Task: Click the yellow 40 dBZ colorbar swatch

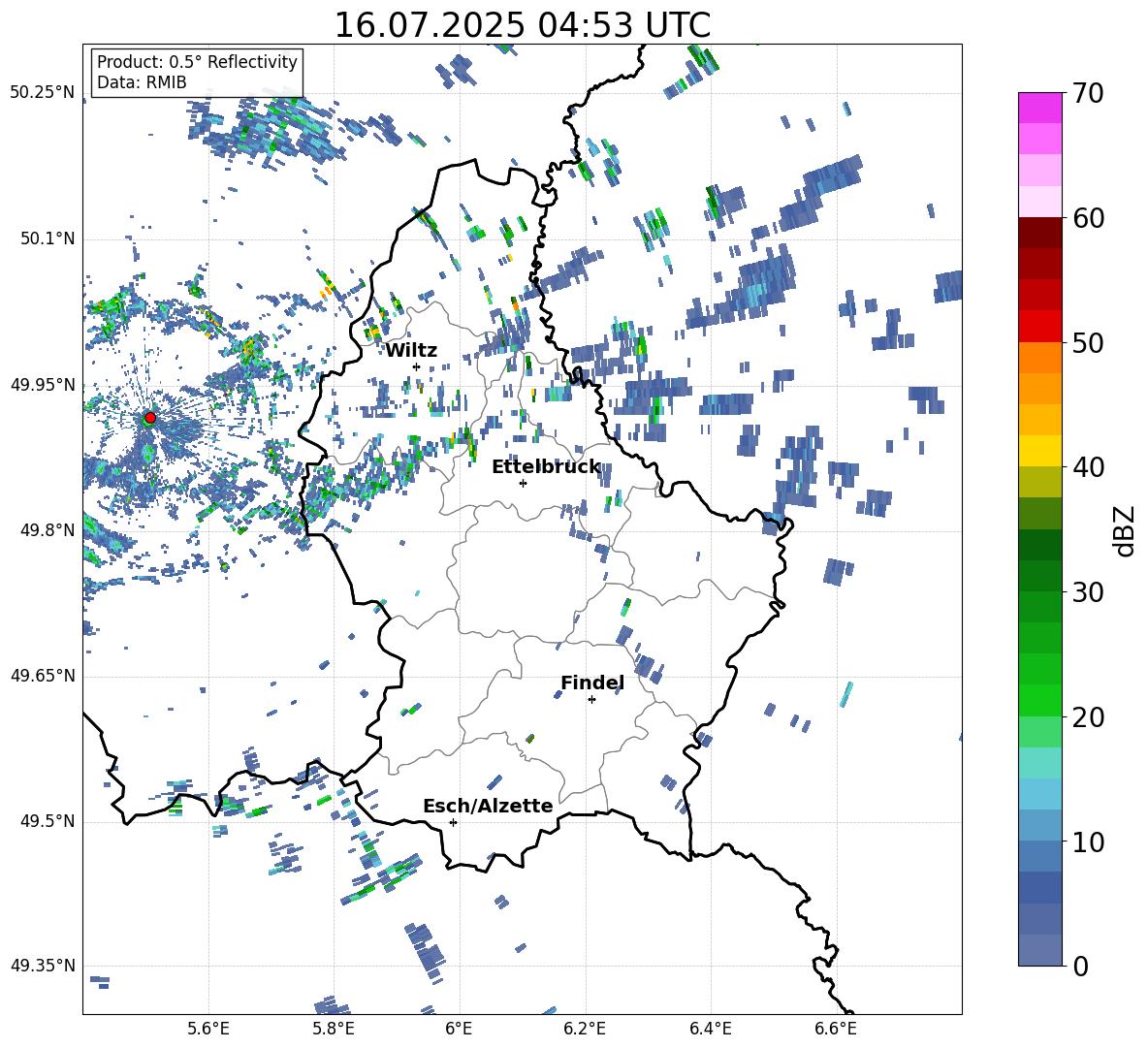Action: pos(1039,451)
